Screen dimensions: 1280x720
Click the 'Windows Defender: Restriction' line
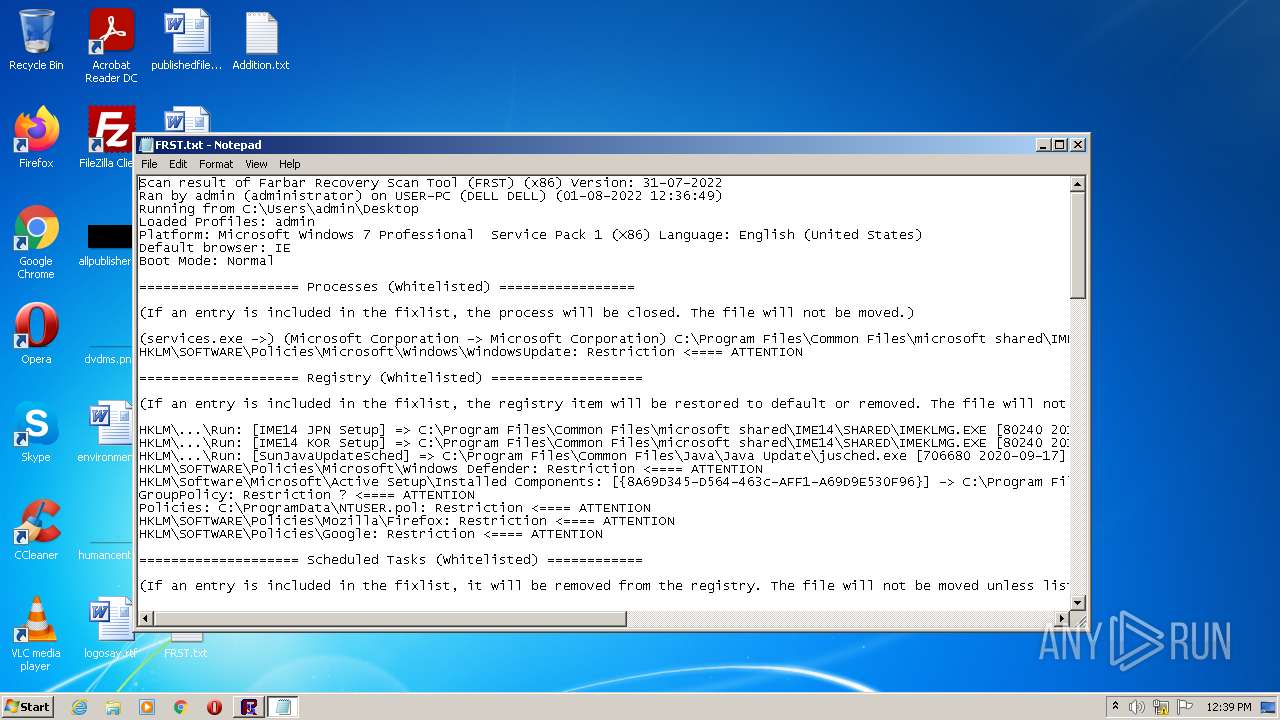tap(451, 469)
